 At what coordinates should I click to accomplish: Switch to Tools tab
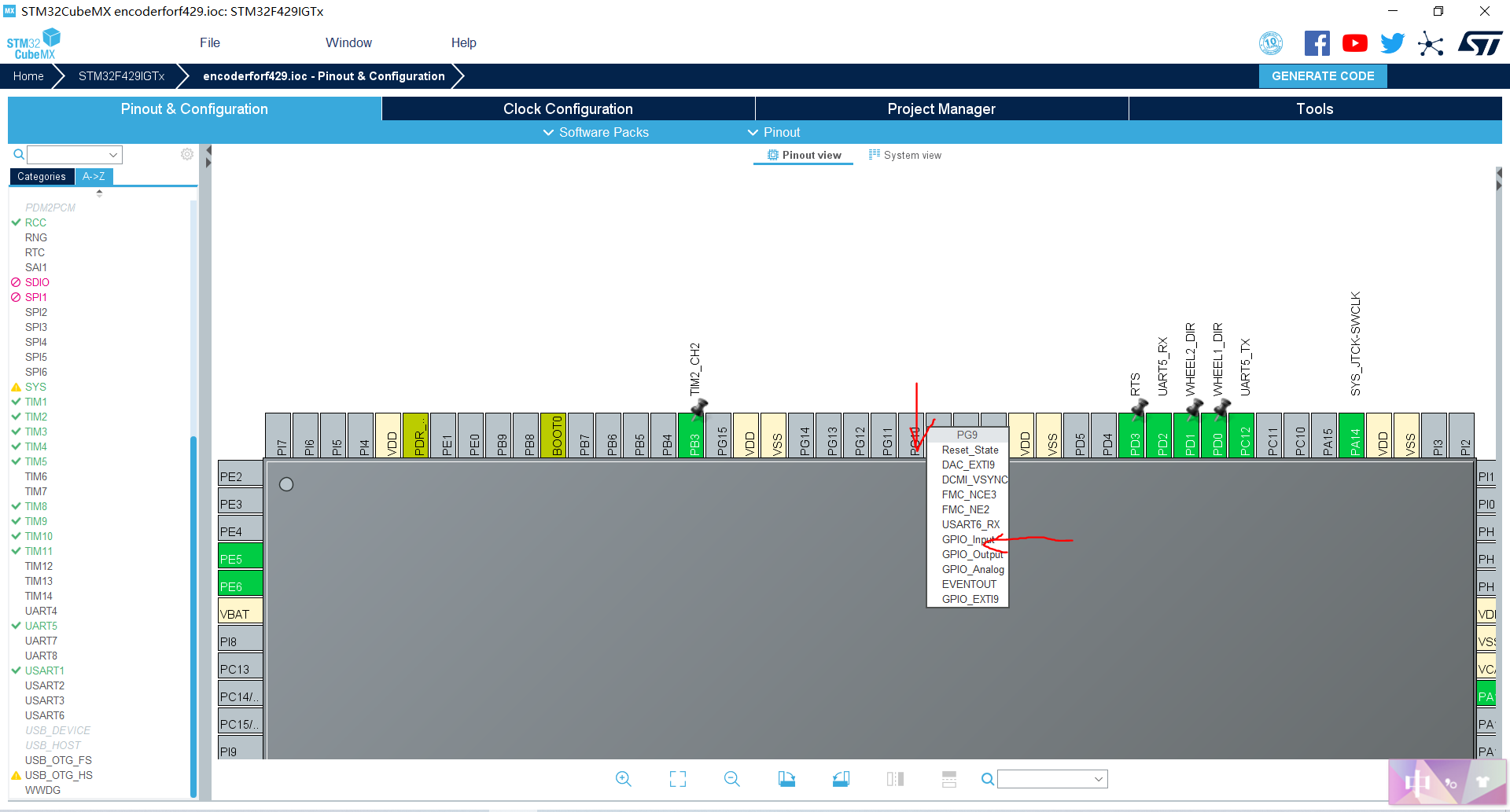point(1315,108)
